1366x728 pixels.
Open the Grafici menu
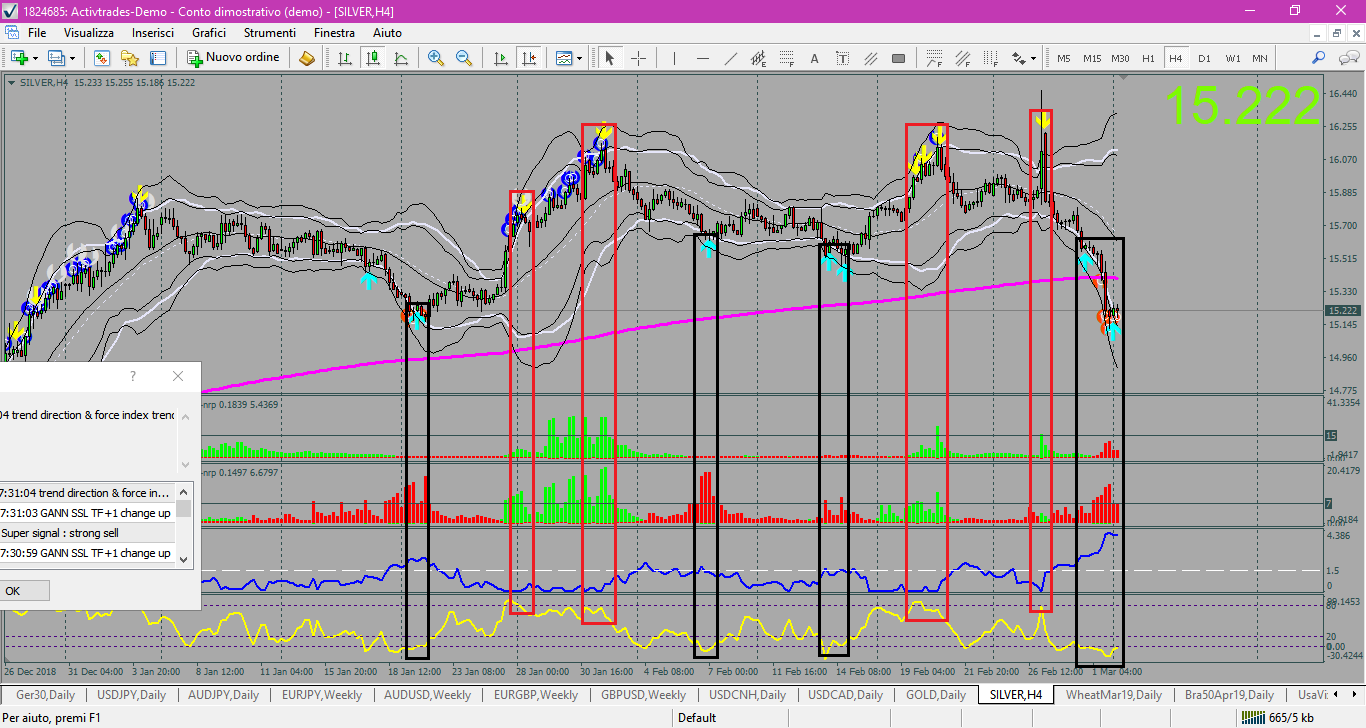click(x=209, y=33)
